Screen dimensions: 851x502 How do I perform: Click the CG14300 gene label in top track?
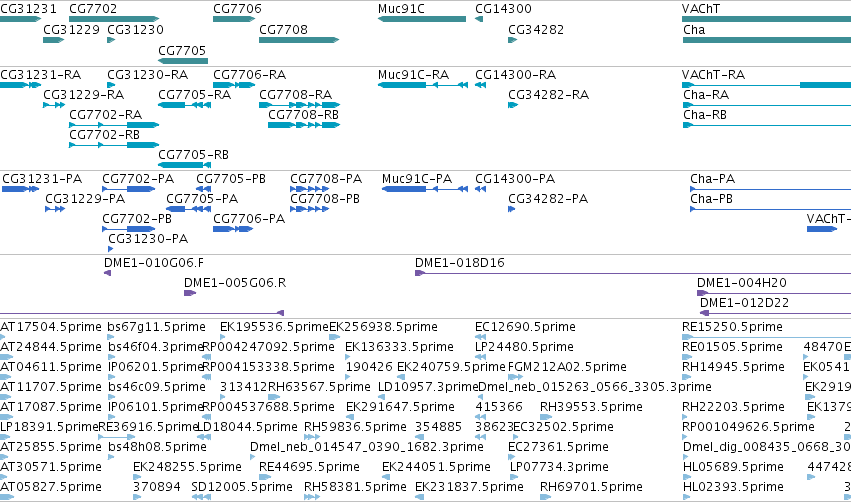point(503,9)
